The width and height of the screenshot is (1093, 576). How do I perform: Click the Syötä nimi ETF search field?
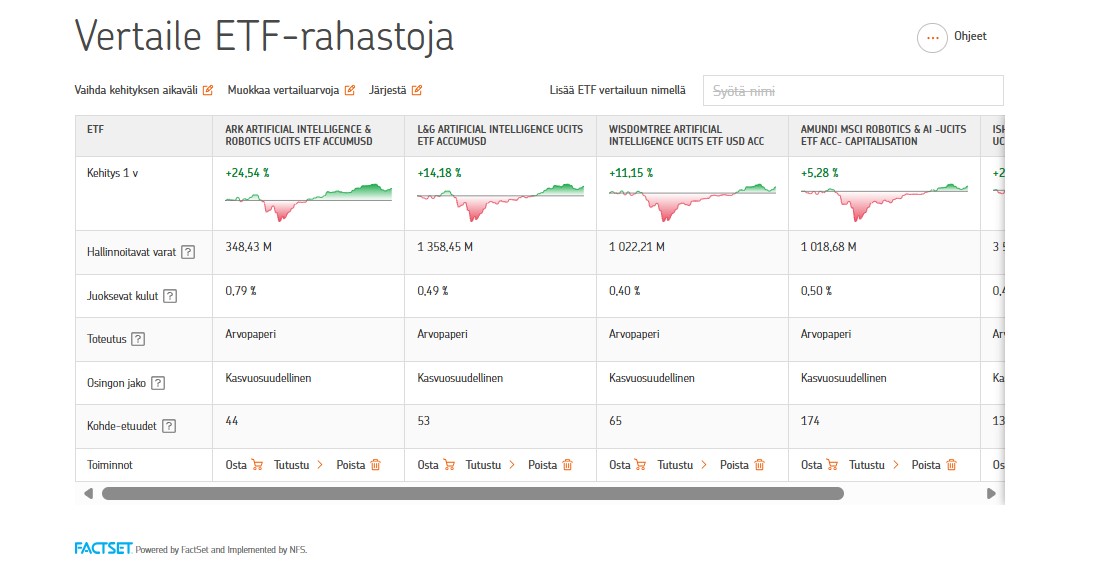click(x=852, y=91)
